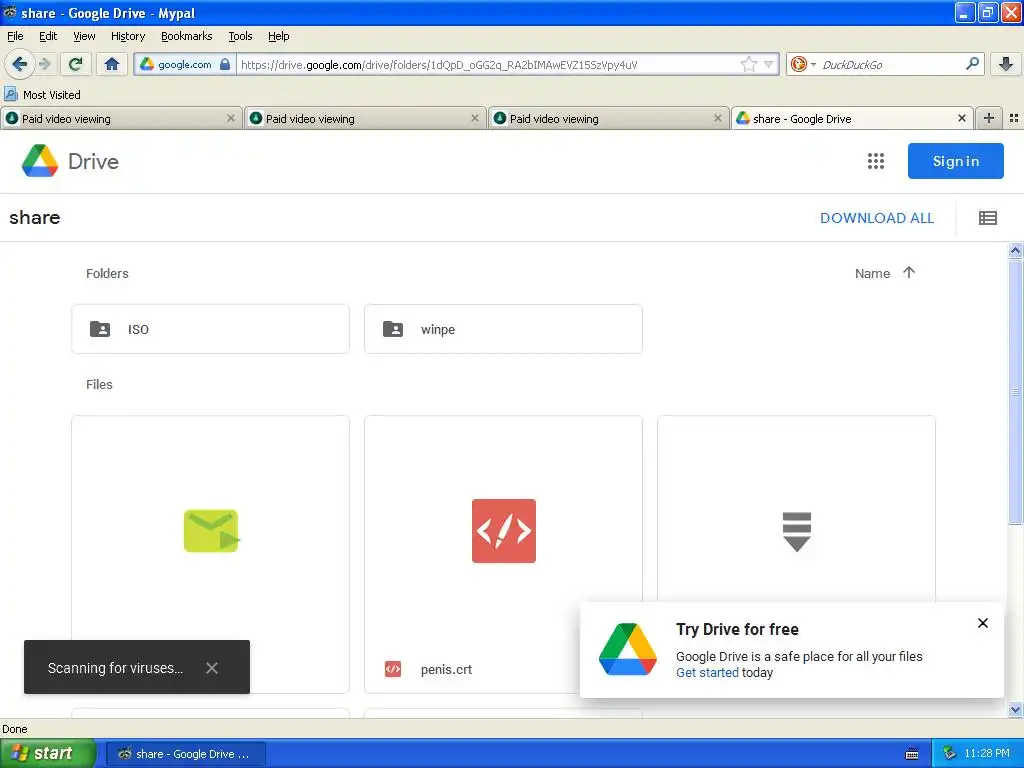Screen dimensions: 1024x768
Task: Open the DuckDuckGo search engine dropdown
Action: 802,64
